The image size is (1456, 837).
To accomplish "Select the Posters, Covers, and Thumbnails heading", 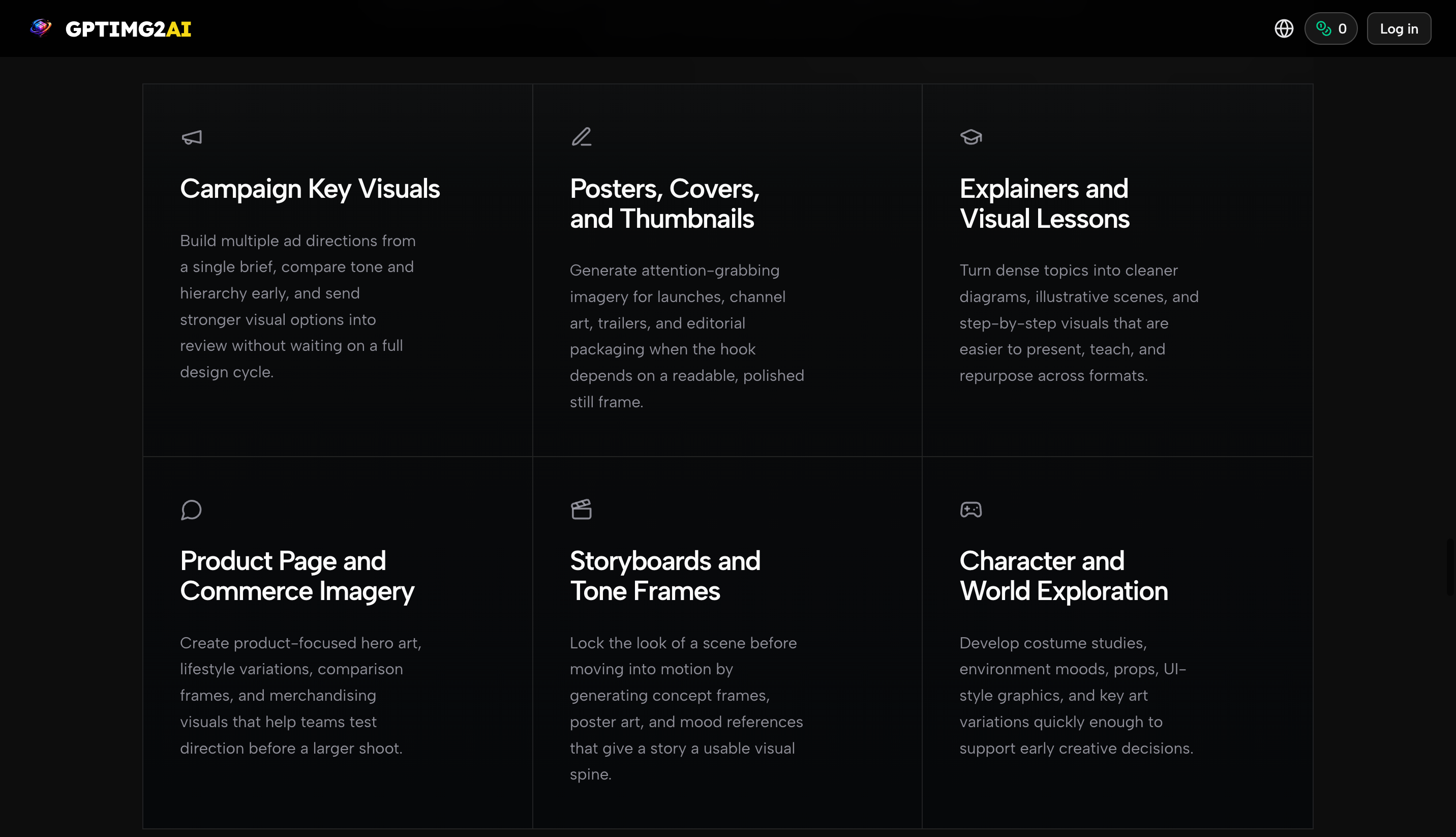I will pos(664,203).
